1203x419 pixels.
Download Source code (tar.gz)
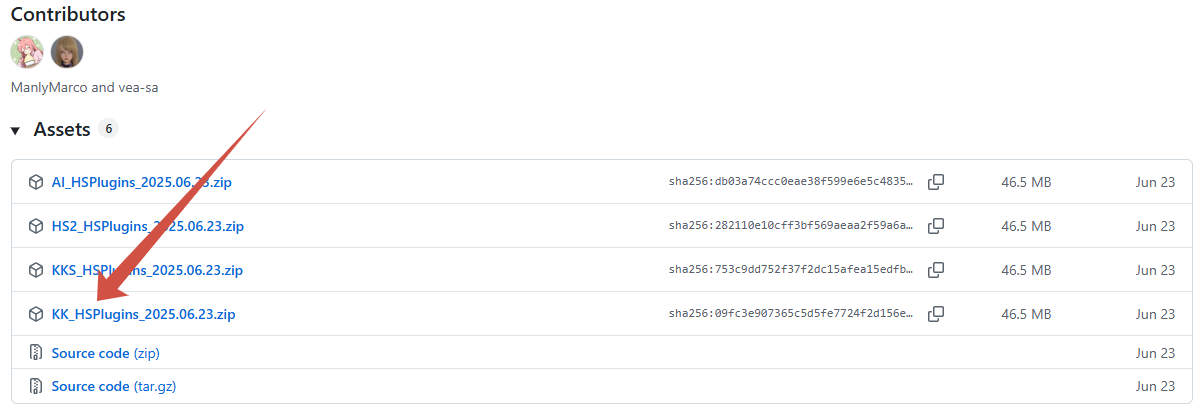pos(115,386)
